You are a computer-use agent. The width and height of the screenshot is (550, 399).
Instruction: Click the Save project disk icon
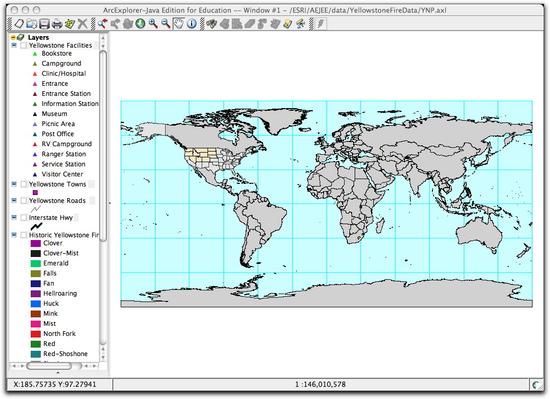[x=44, y=24]
